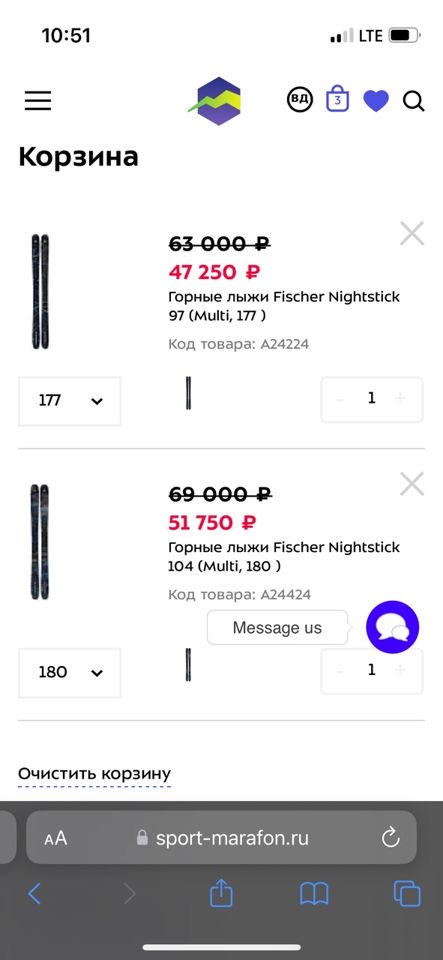Image resolution: width=443 pixels, height=960 pixels.
Task: Tap the Sport-Marafon logo
Action: click(x=215, y=101)
